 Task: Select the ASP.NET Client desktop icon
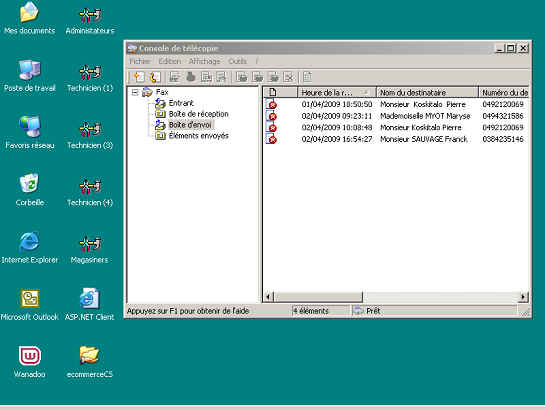coord(89,304)
